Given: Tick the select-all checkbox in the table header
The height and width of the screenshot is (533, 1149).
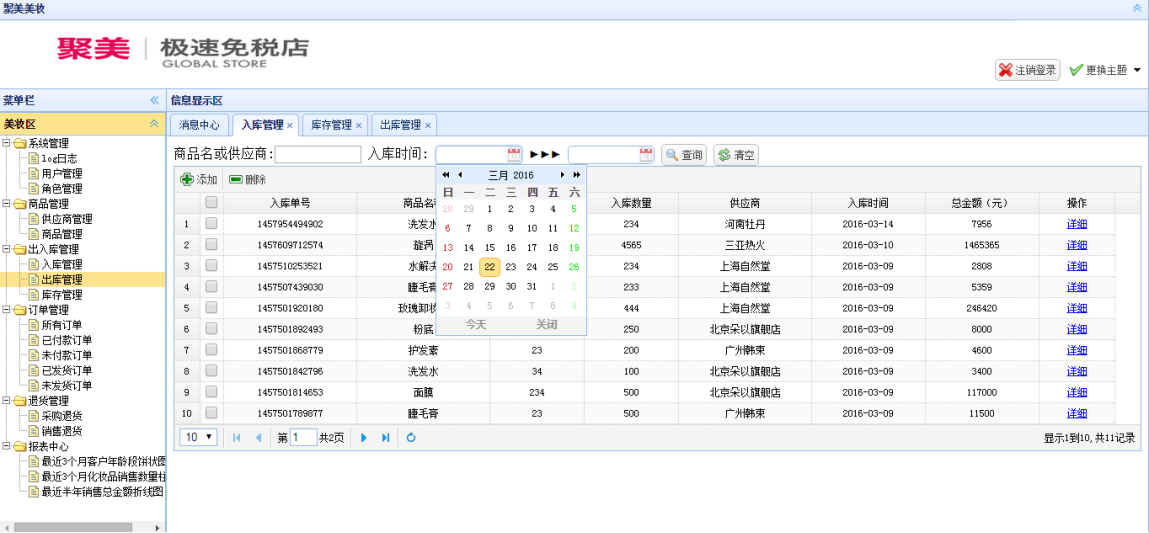Looking at the screenshot, I should pos(211,203).
